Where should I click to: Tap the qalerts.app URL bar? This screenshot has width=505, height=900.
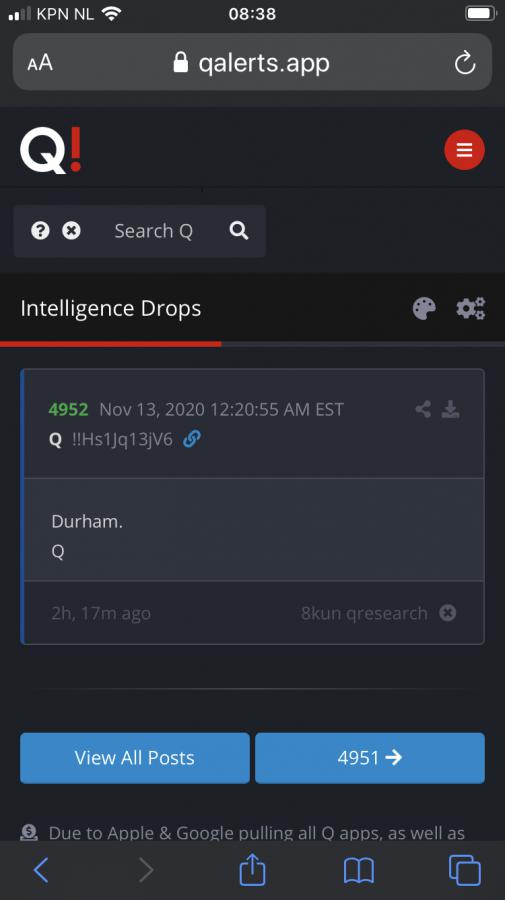click(252, 62)
